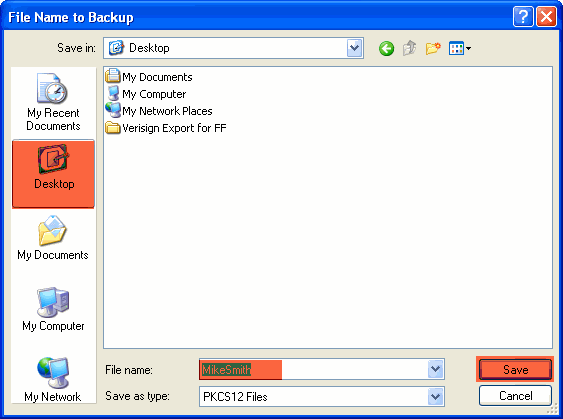Open My Documents in places sidebar
Image resolution: width=563 pixels, height=419 pixels.
[x=53, y=238]
